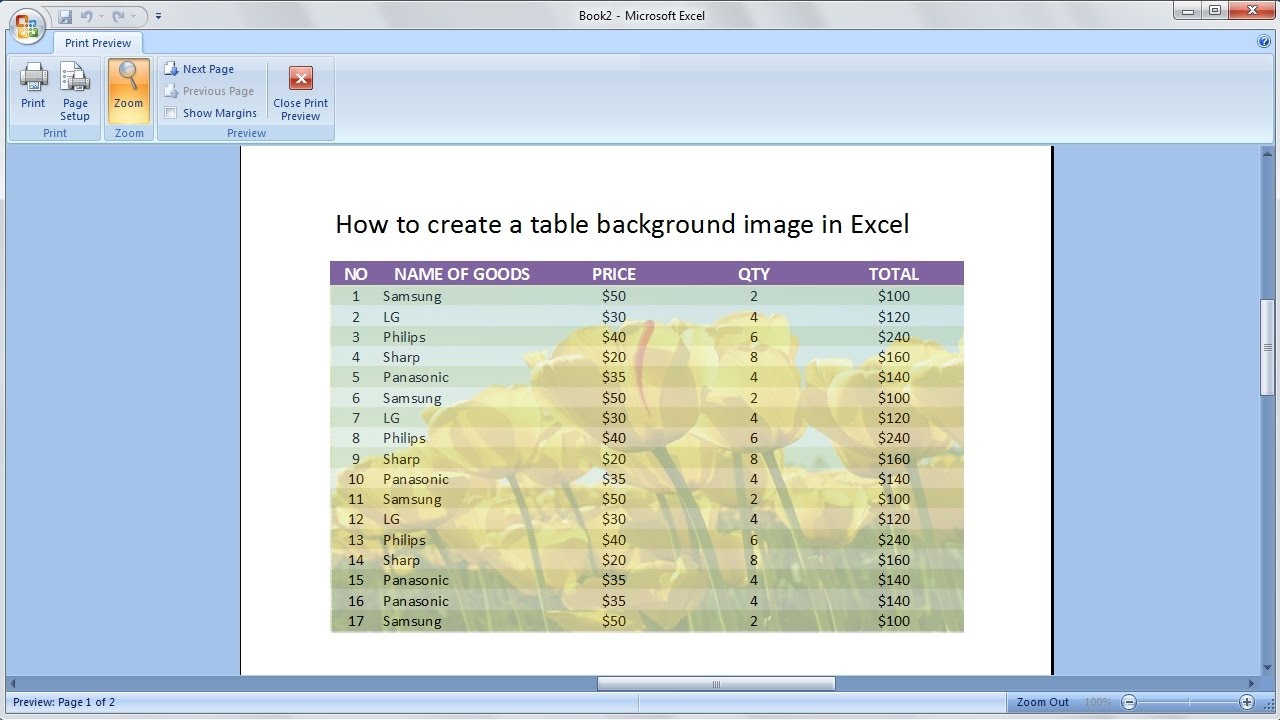Click the grayed-out Previous Page button
This screenshot has width=1280, height=720.
pos(209,91)
